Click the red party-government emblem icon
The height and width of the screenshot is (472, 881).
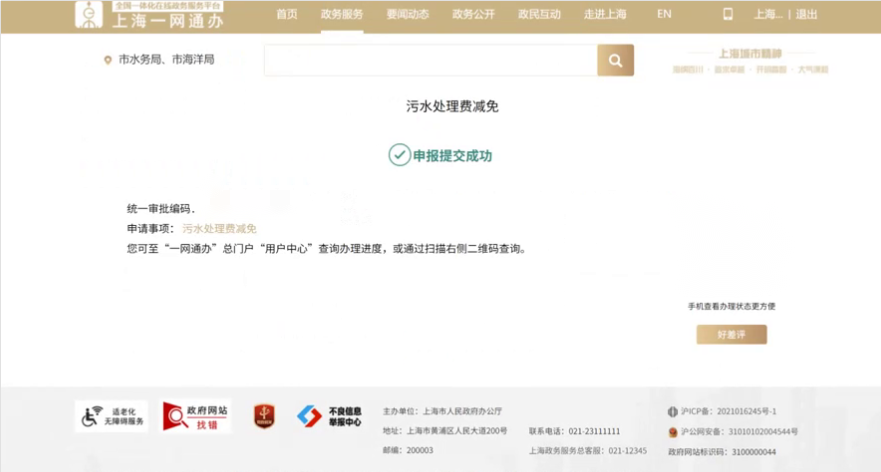coord(263,416)
